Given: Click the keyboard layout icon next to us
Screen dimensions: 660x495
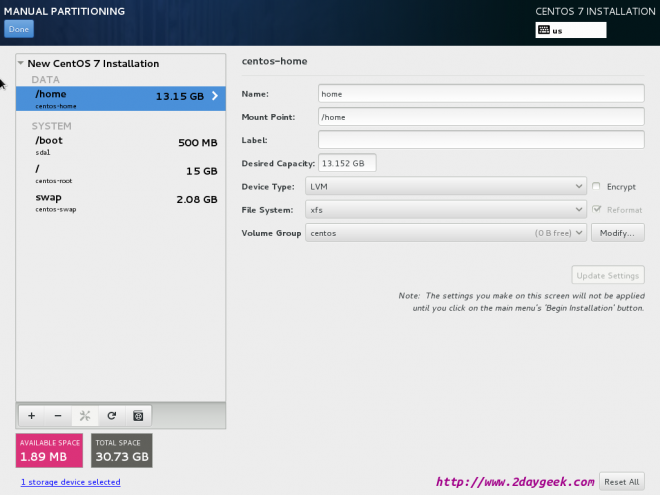Looking at the screenshot, I should point(543,30).
